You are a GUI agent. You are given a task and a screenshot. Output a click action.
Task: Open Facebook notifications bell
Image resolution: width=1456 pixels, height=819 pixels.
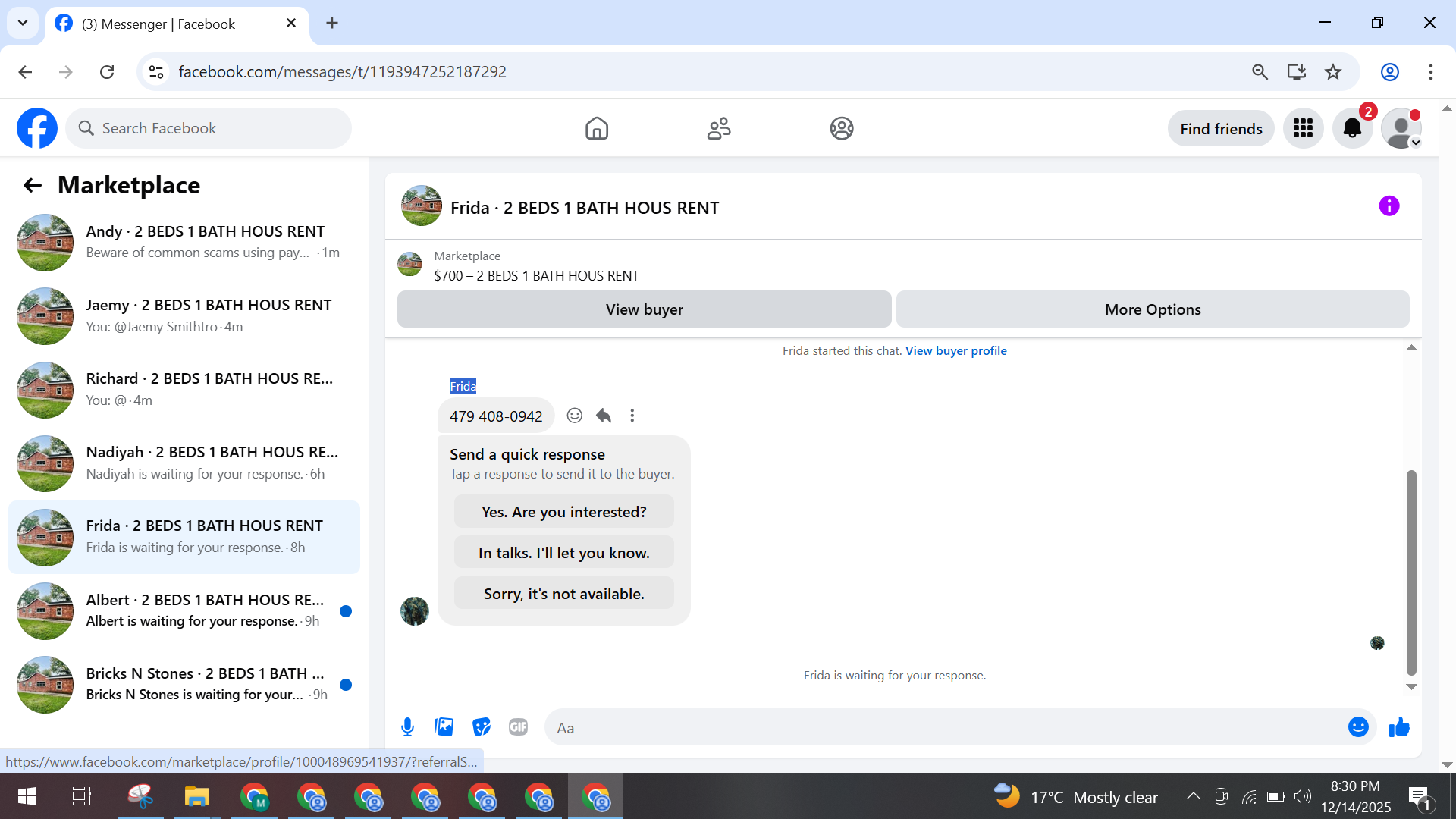pos(1352,128)
